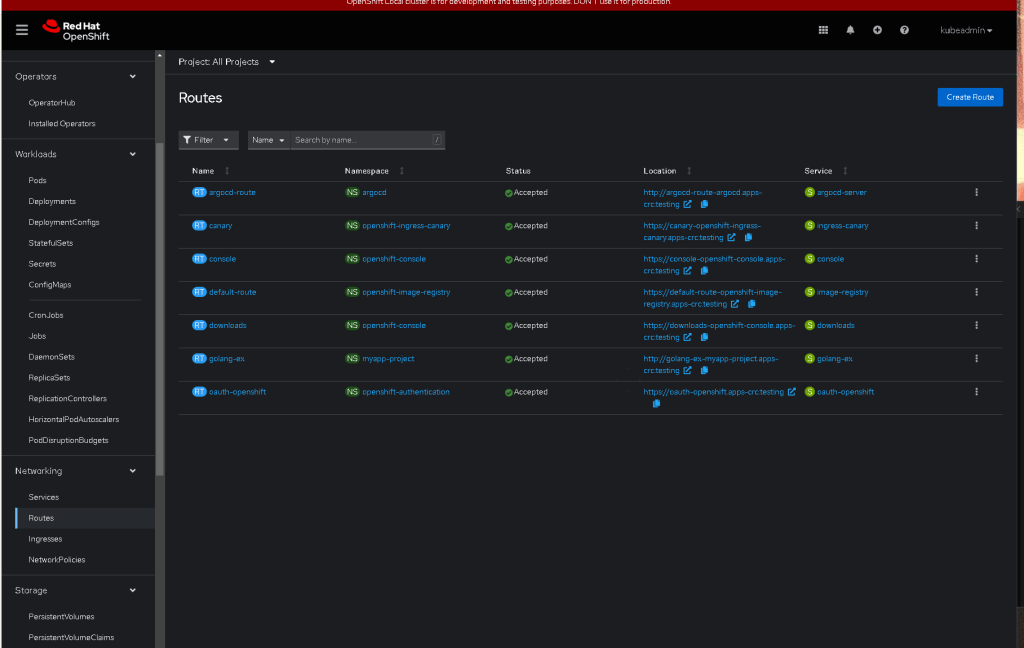This screenshot has height=648, width=1024.
Task: Open kebab menu for canary row
Action: click(x=976, y=226)
